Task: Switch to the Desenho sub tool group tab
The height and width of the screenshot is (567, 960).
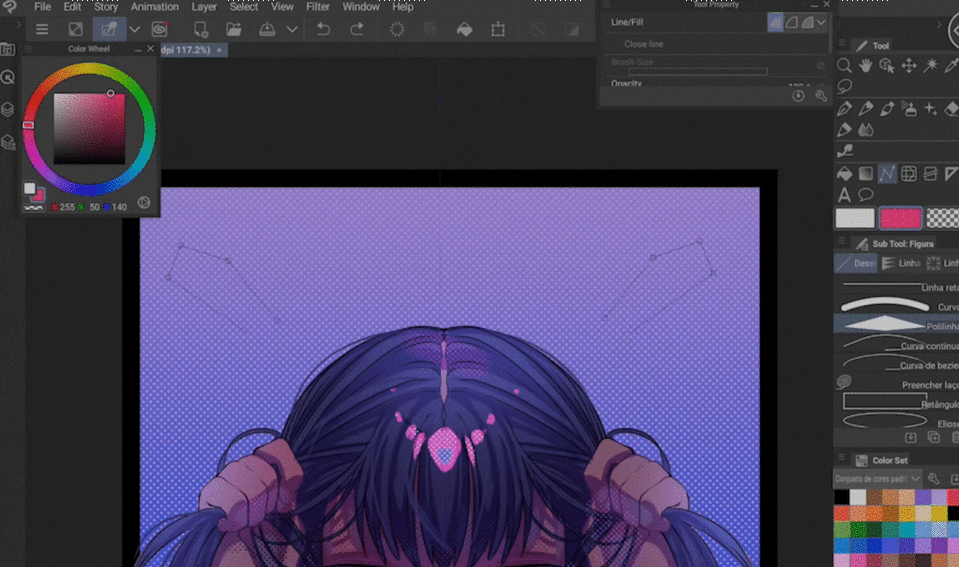Action: coord(856,263)
